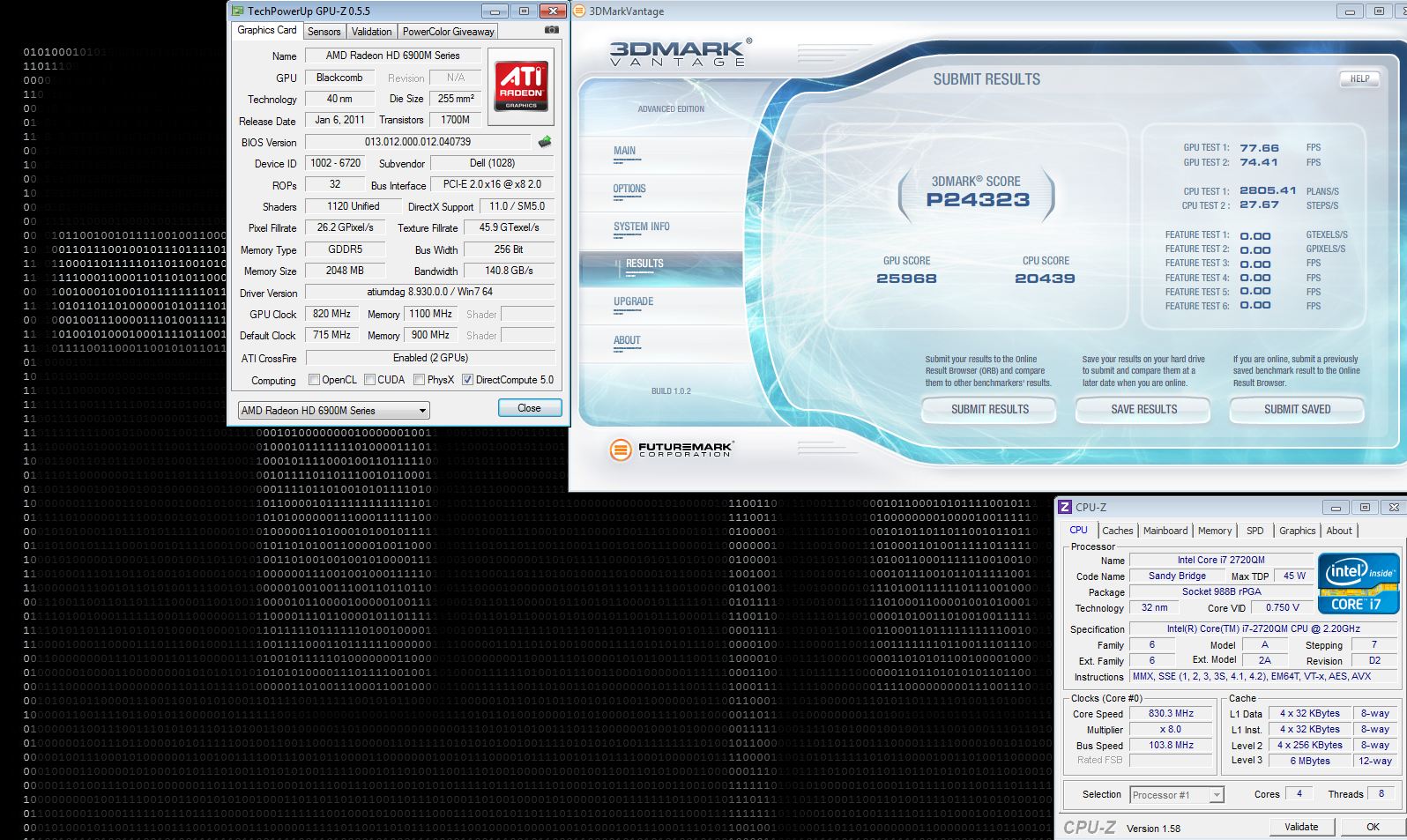
Task: Click the GPU name field AMD Radeon HD 6900M Series
Action: tap(393, 56)
